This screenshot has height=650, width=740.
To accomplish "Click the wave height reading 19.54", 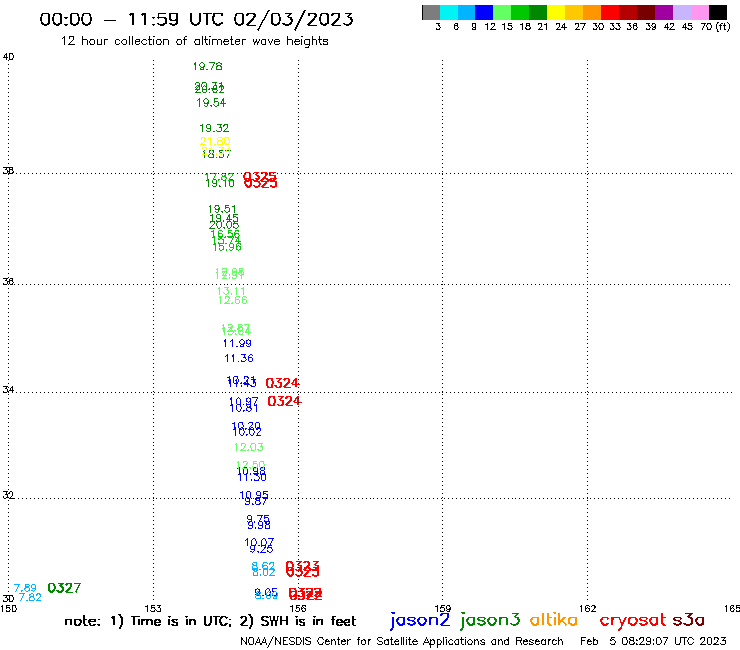I will [x=211, y=103].
